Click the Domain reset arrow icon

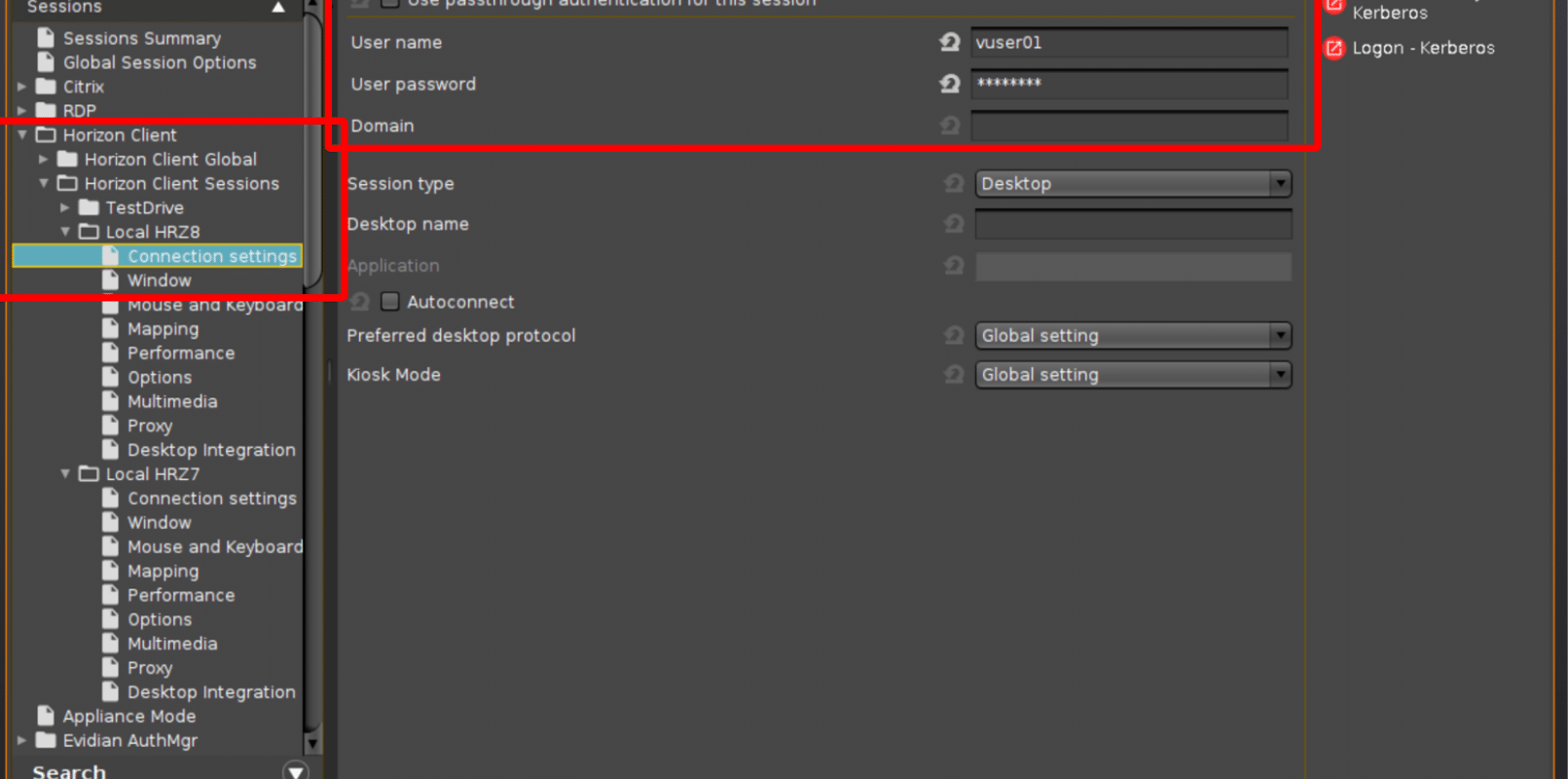click(x=950, y=126)
